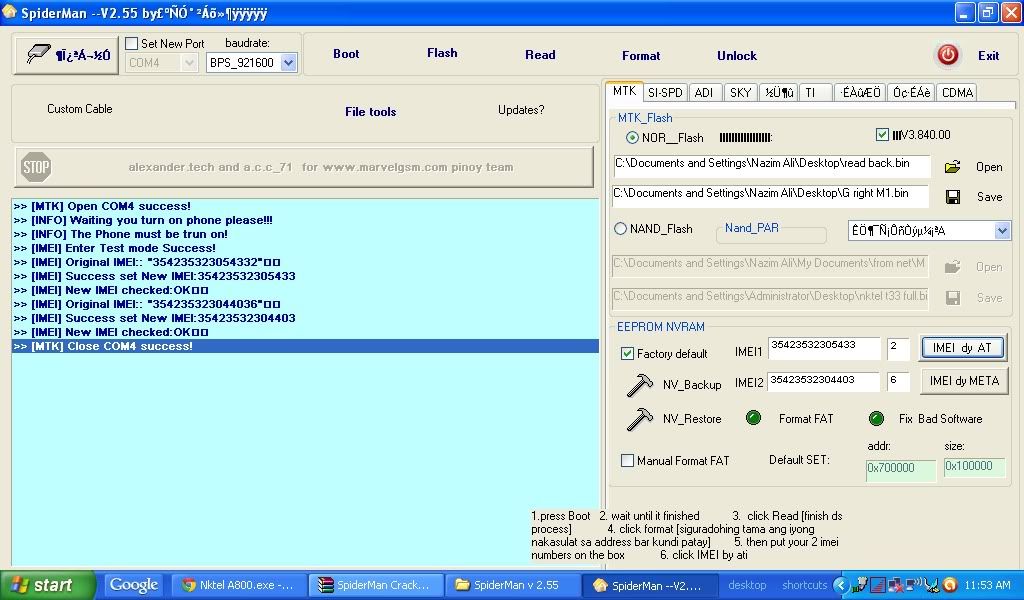Click the Safely Remove Hardware tray icon
The height and width of the screenshot is (600, 1024).
point(861,584)
